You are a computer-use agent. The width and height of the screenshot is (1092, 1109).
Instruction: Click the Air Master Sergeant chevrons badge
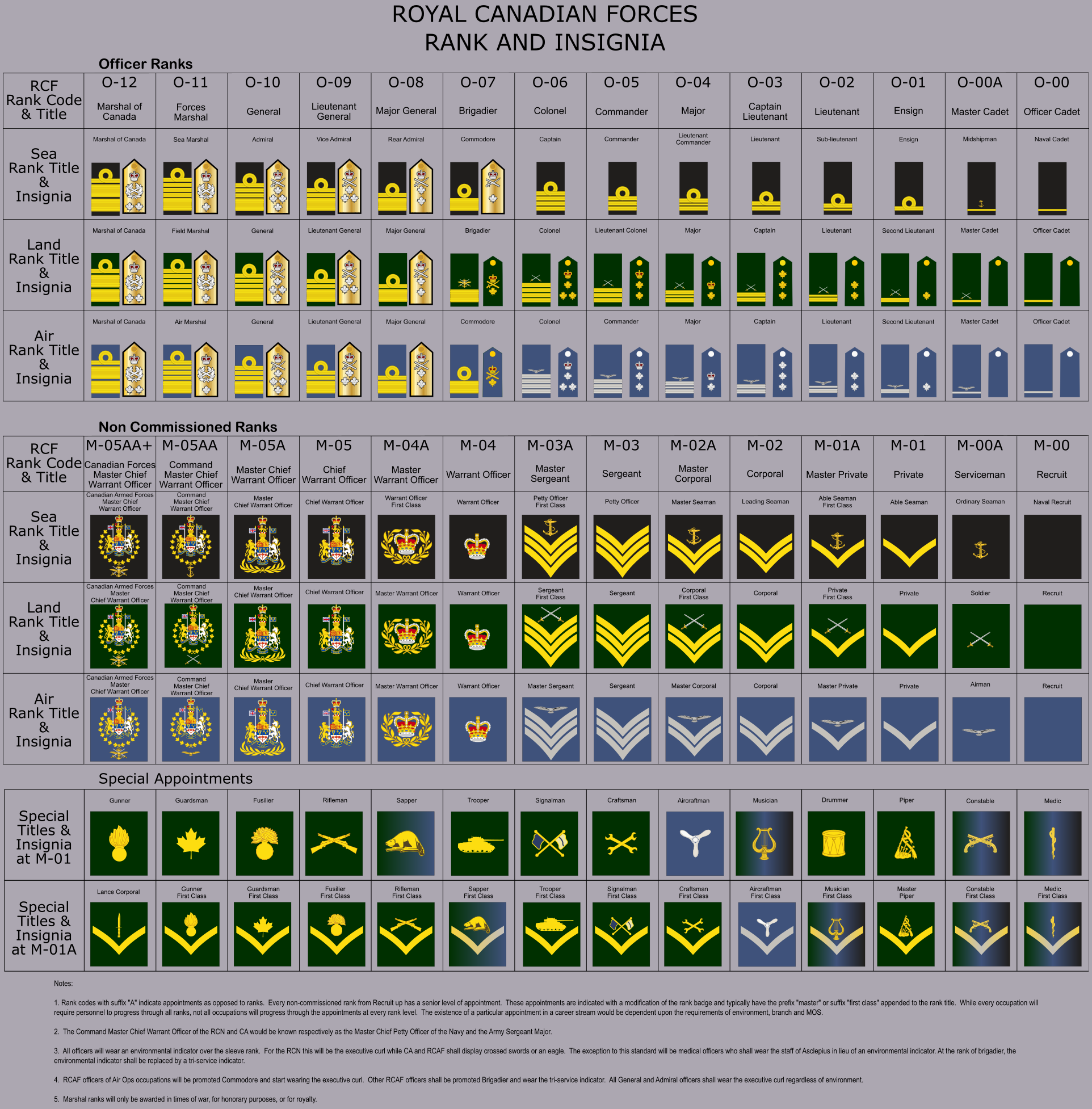click(x=551, y=729)
